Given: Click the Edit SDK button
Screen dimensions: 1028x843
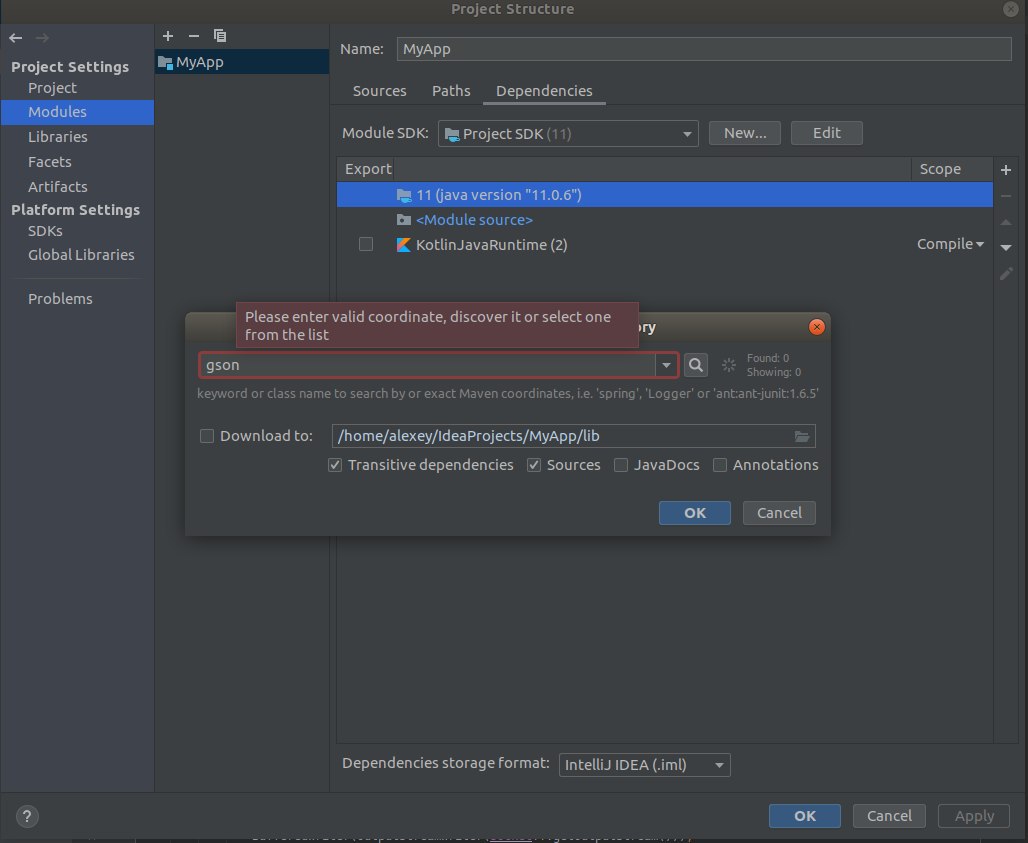Looking at the screenshot, I should tap(827, 133).
